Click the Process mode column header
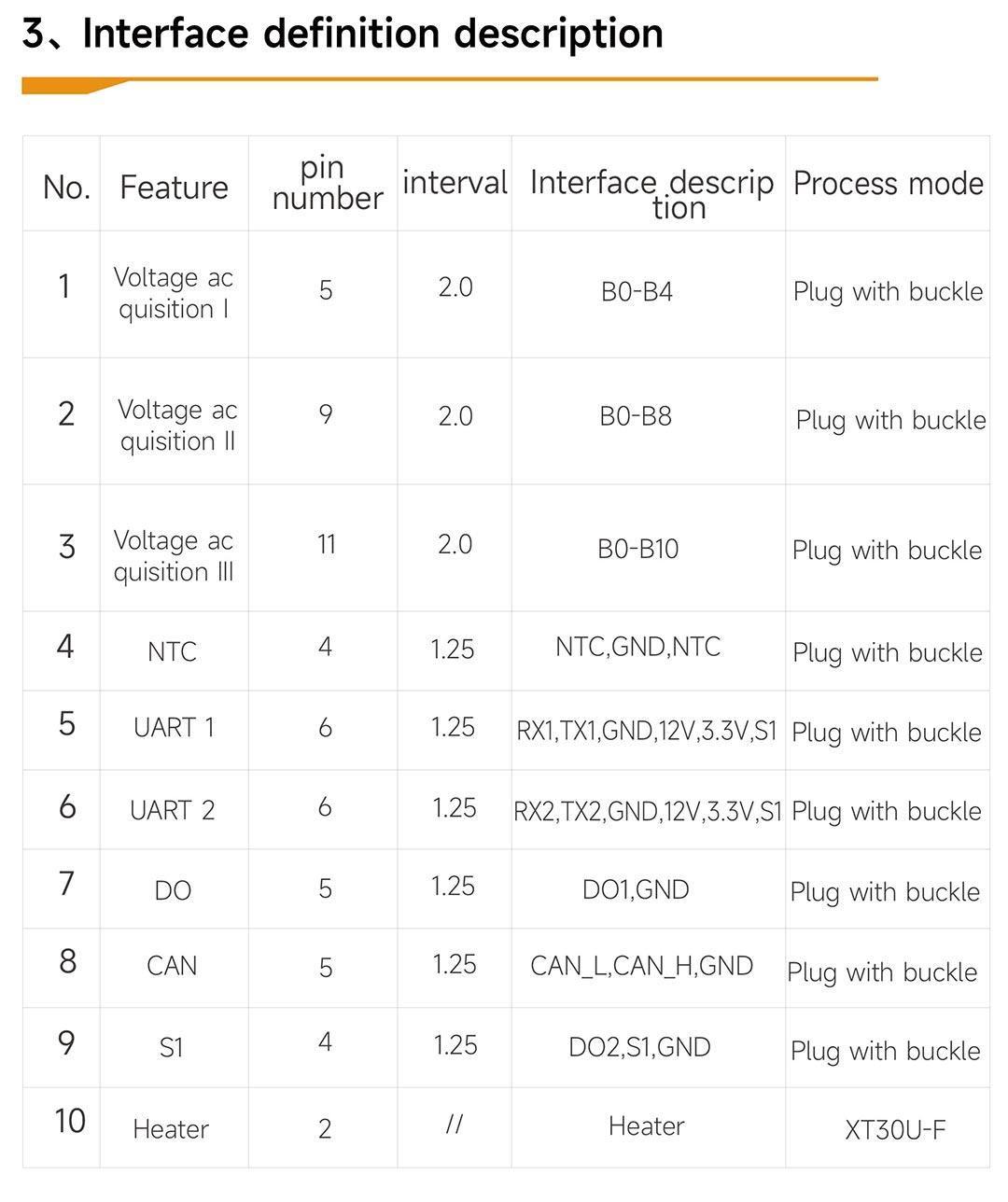Image resolution: width=1008 pixels, height=1202 pixels. point(888,183)
